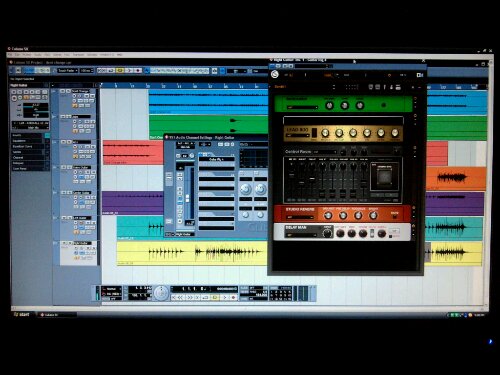Click the system tray clock
Image resolution: width=500 pixels, height=375 pixels.
coord(479,315)
